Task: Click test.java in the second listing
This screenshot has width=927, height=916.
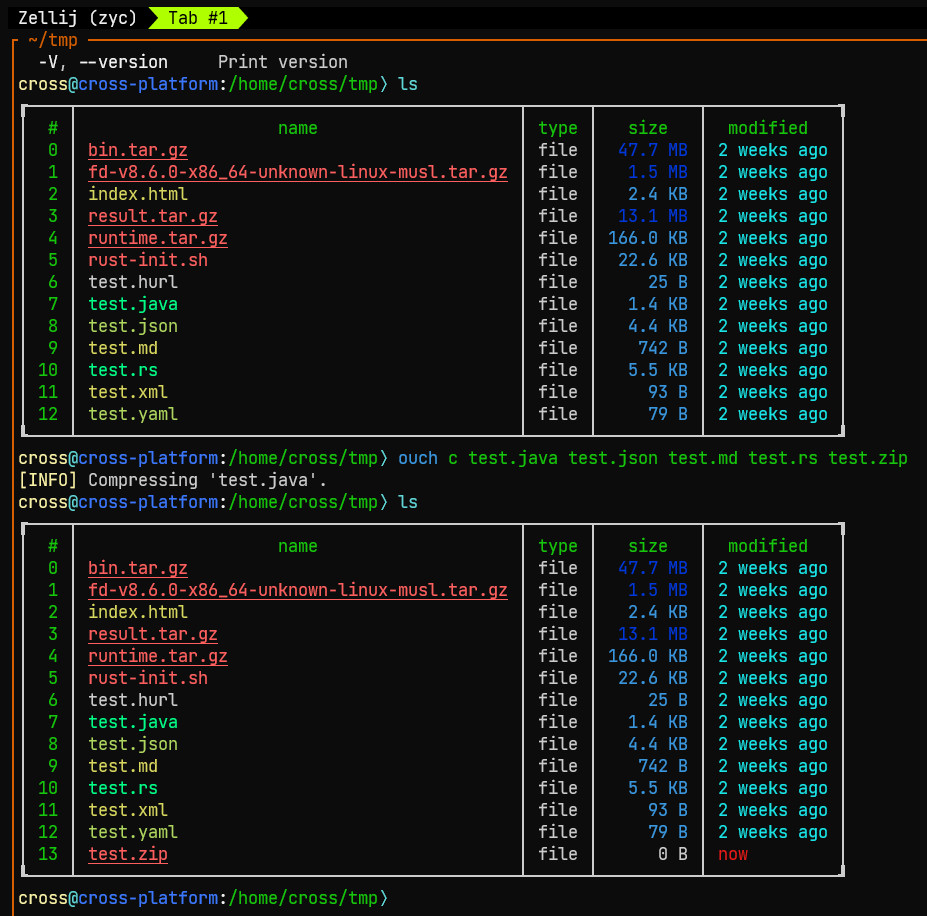Action: click(x=133, y=722)
